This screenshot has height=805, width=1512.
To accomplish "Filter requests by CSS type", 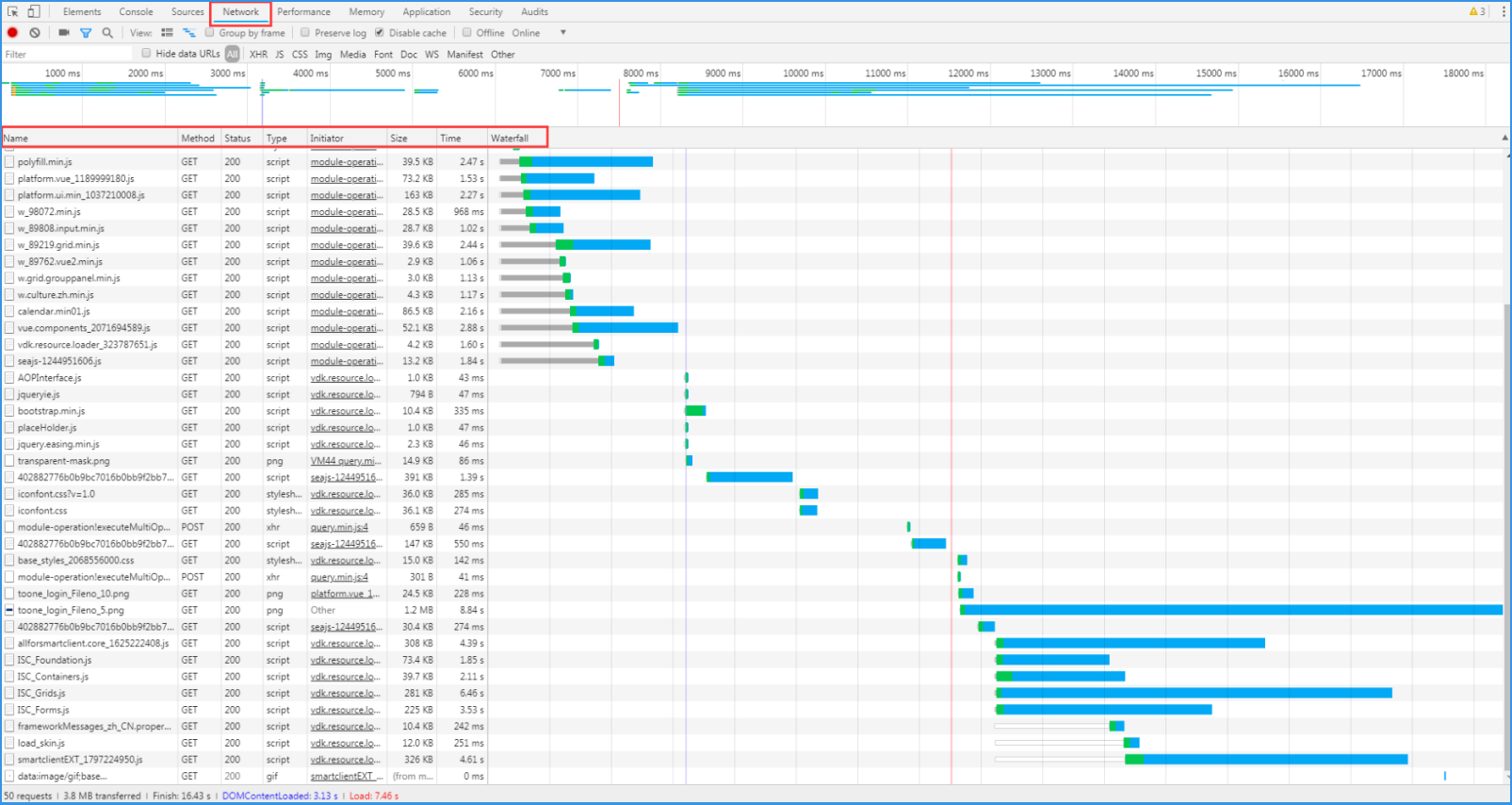I will pos(300,55).
